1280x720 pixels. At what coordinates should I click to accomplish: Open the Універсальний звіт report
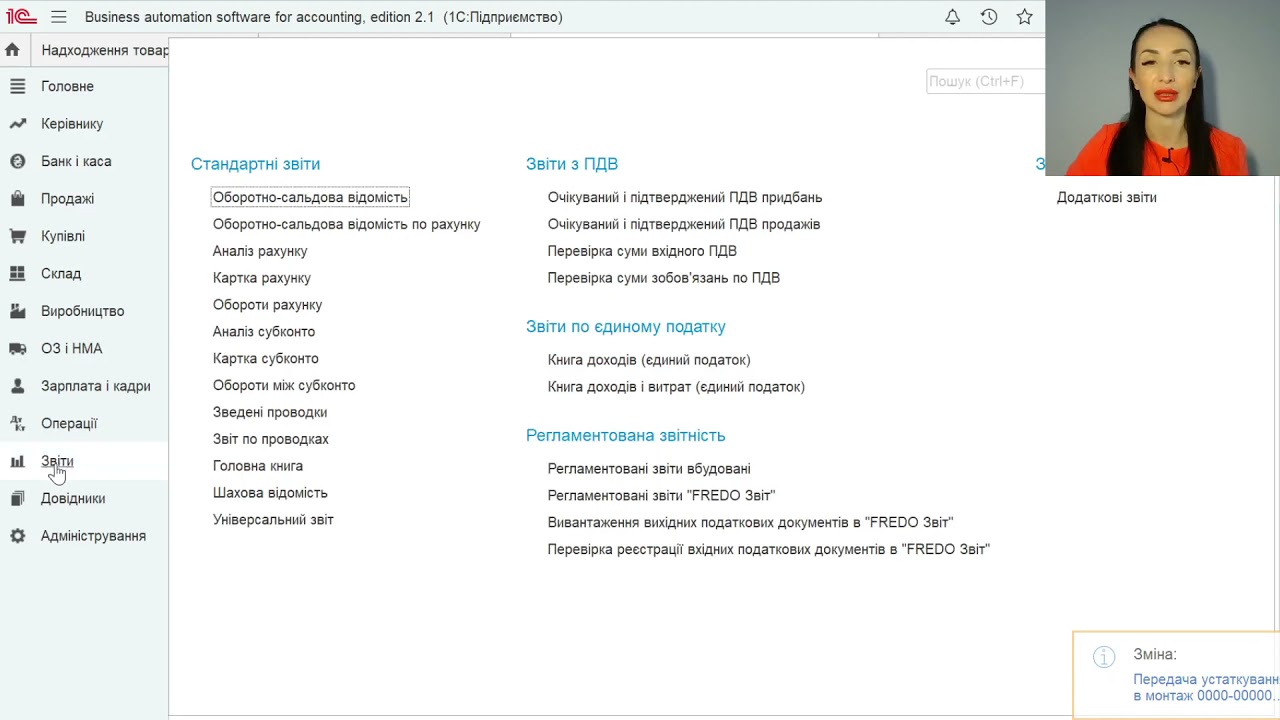pyautogui.click(x=273, y=520)
